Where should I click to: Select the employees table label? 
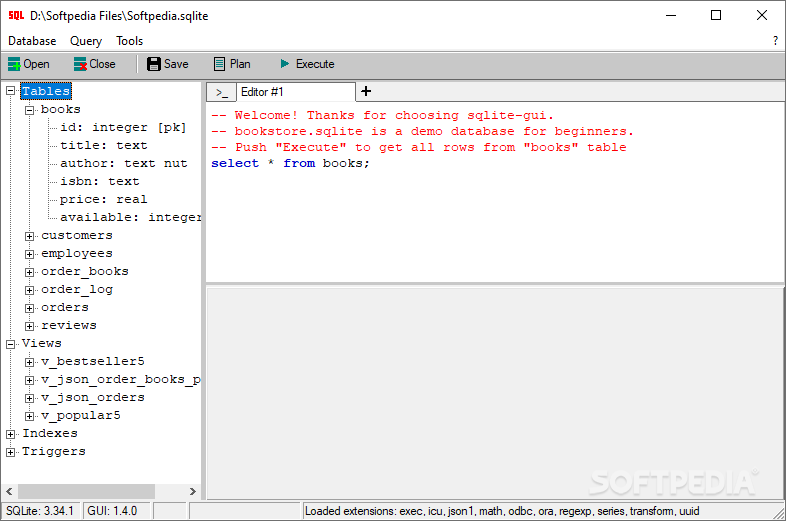coord(77,253)
